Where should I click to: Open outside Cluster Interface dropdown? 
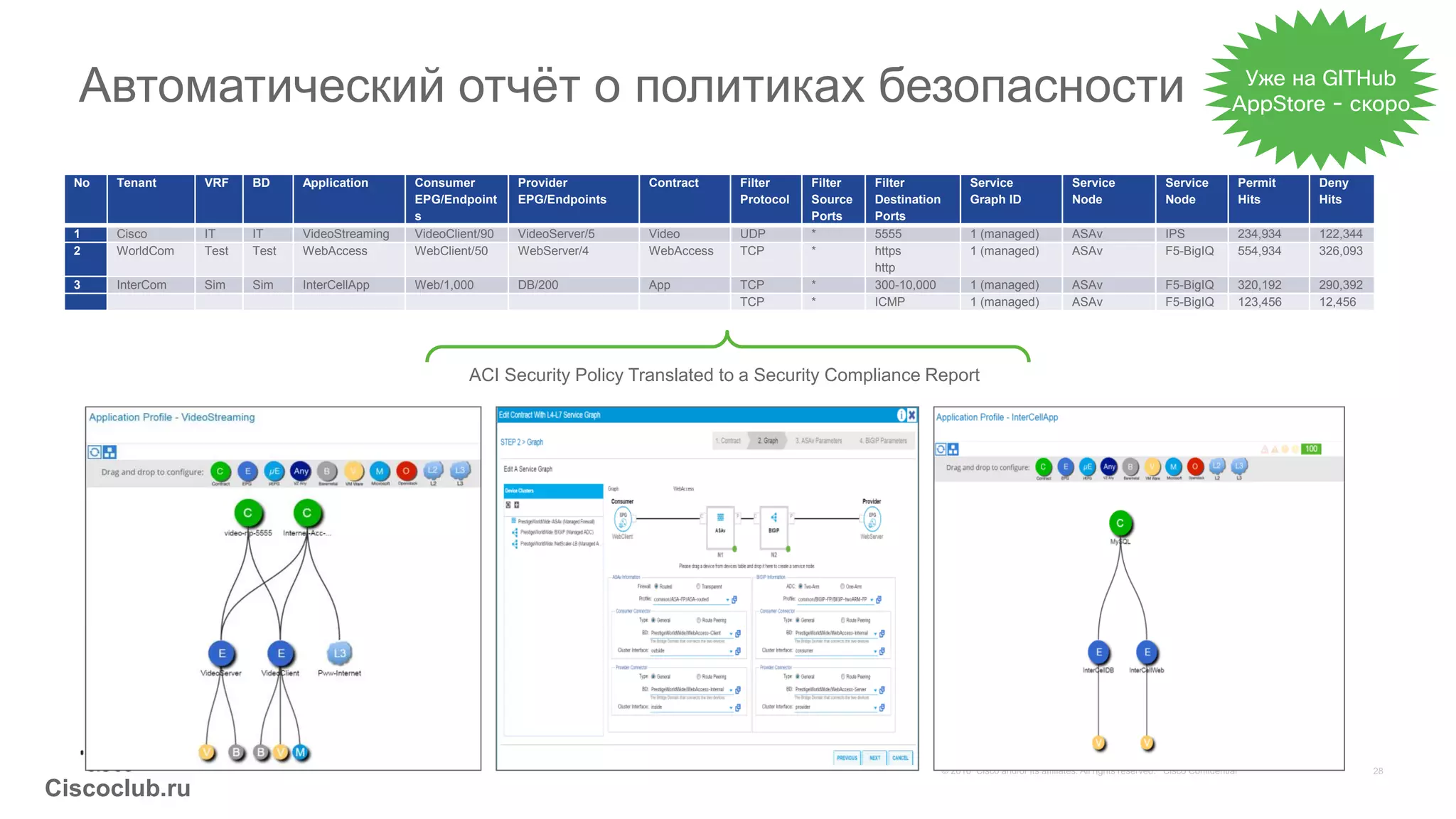(731, 651)
